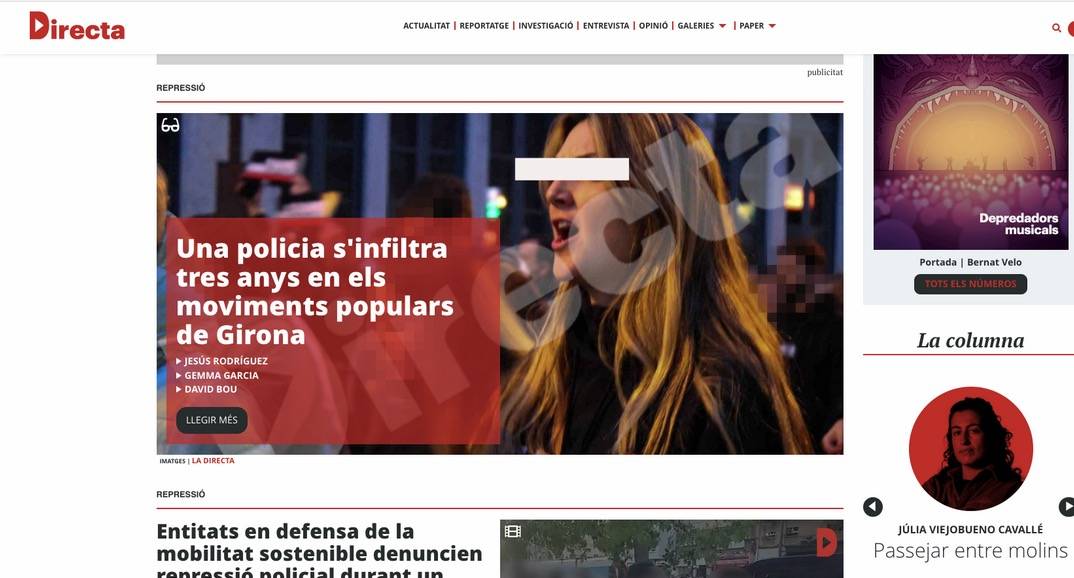The image size is (1074, 578).
Task: Open the Reportatge section
Action: pos(484,26)
